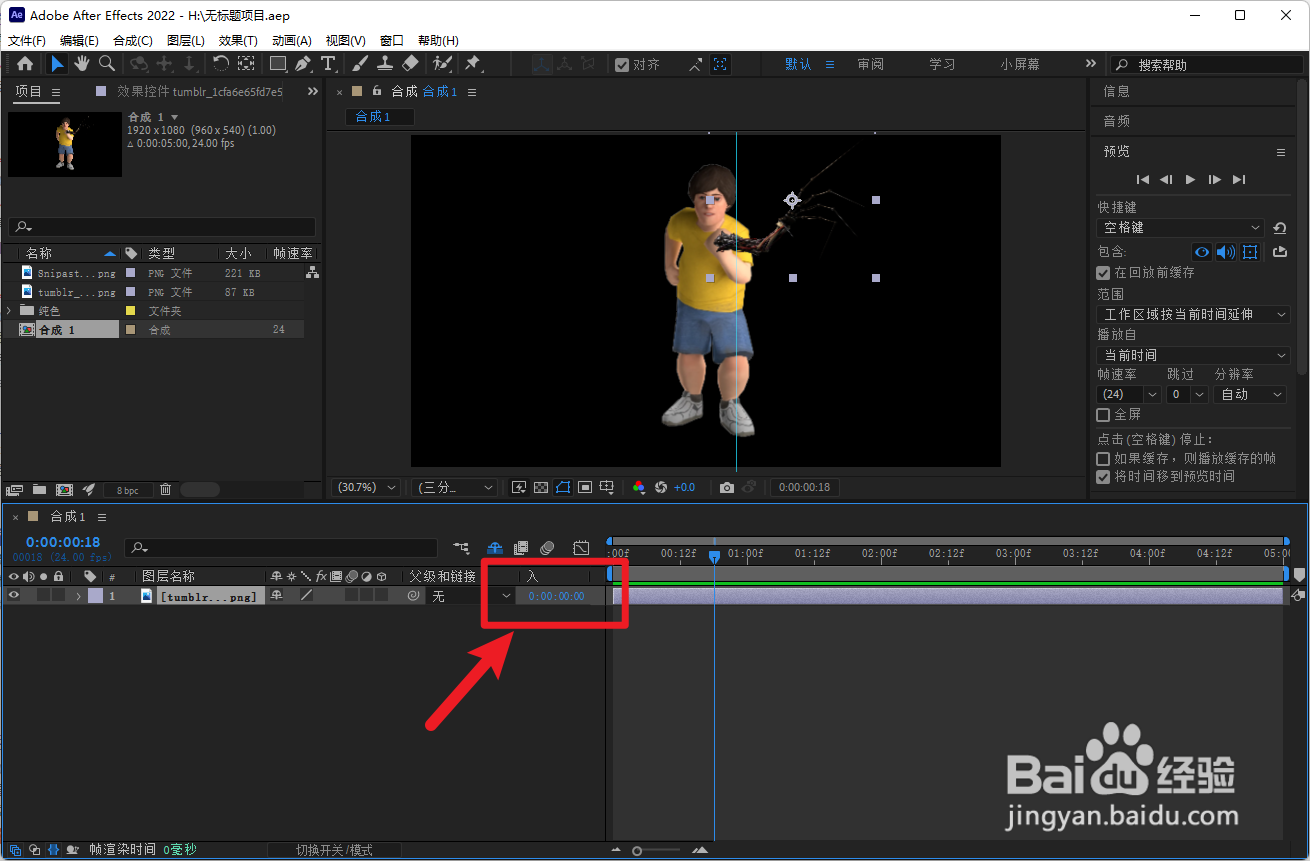Open the (三分 viewer resolution dropdown
Screen dimensions: 1310x861
(456, 488)
